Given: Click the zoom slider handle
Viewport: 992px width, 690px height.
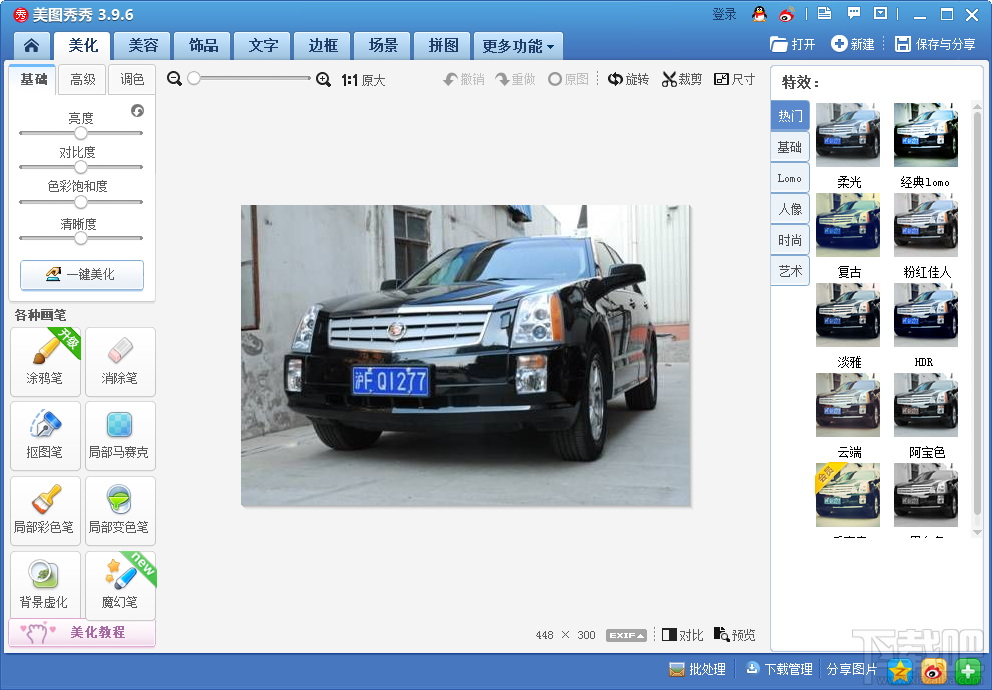Looking at the screenshot, I should point(194,78).
